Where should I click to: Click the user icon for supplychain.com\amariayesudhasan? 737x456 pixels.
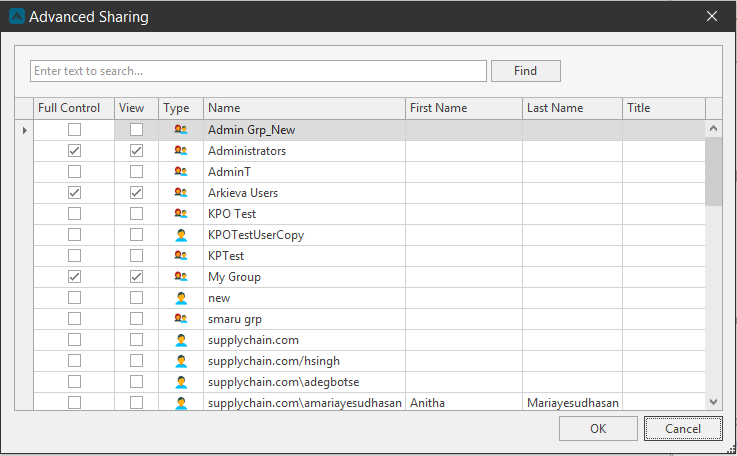tap(181, 402)
